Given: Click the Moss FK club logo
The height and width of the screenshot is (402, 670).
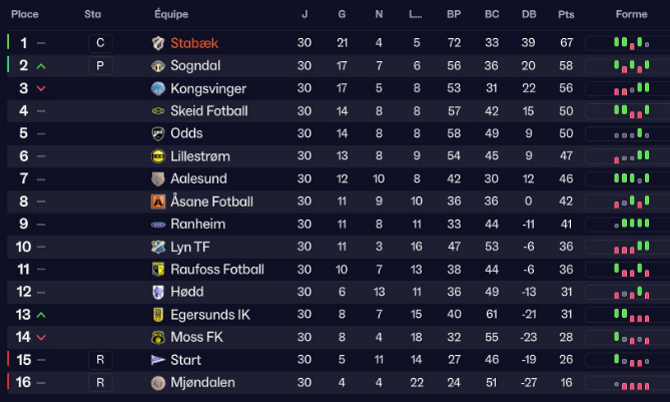Looking at the screenshot, I should 158,337.
